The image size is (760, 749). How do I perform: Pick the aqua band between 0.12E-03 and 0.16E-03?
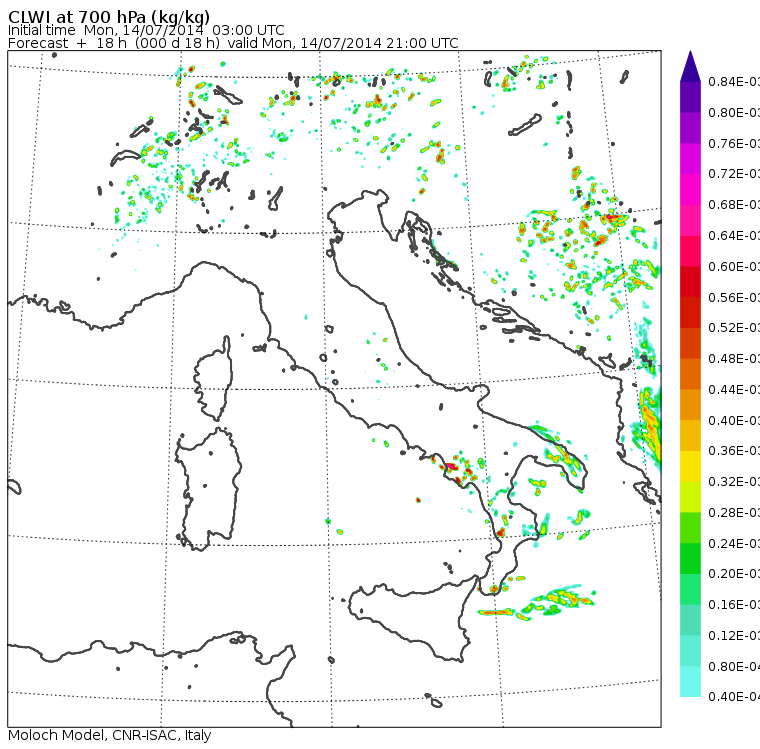coord(690,620)
